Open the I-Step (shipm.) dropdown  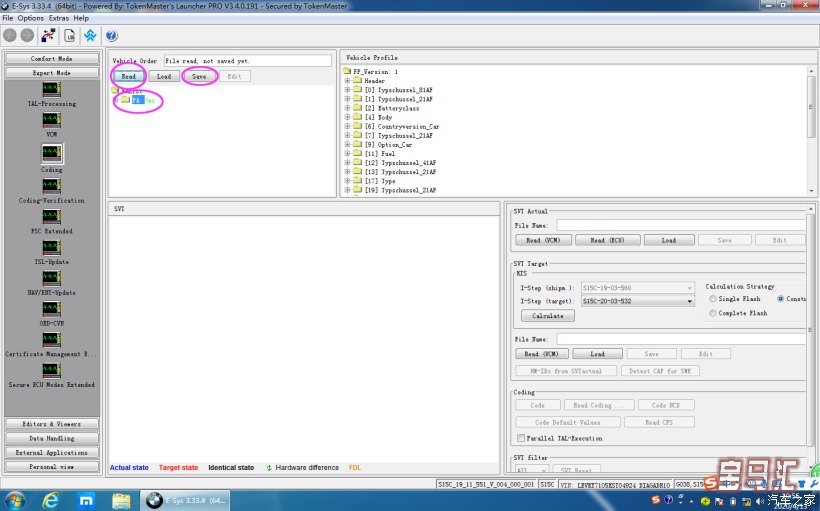click(x=690, y=288)
